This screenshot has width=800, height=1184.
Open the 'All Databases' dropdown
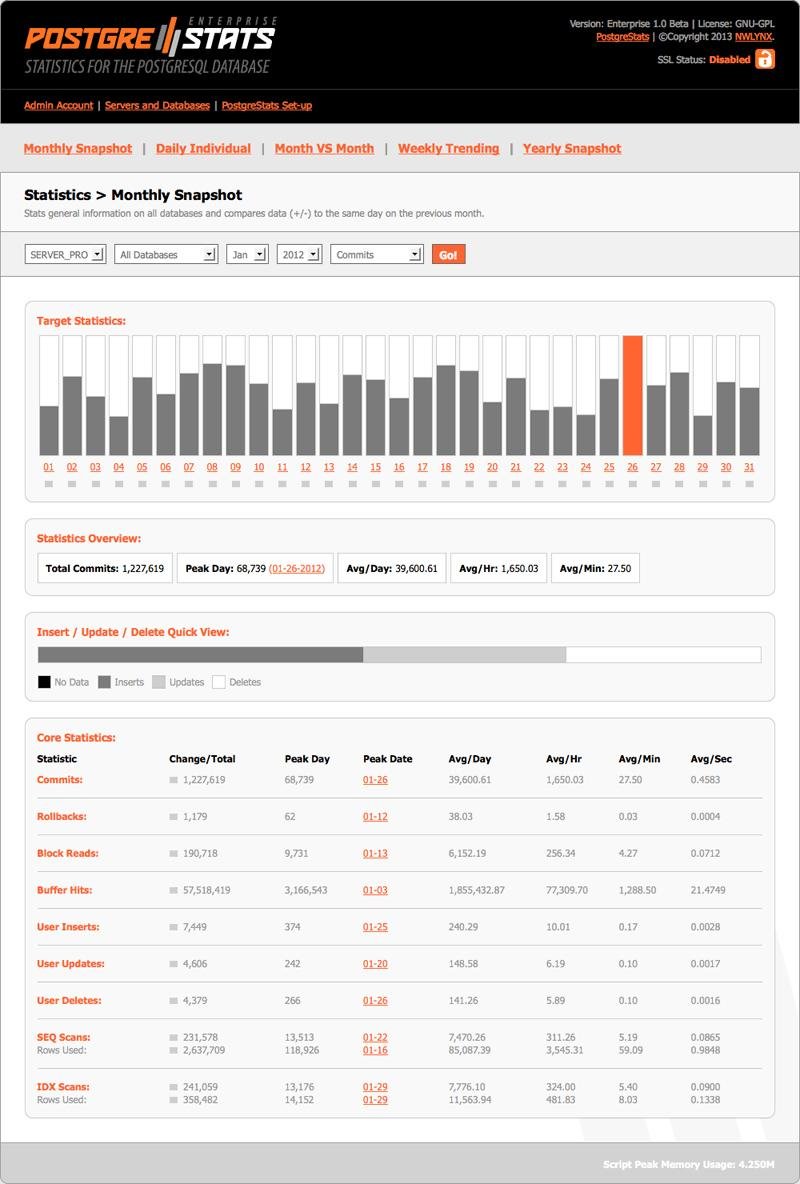[x=167, y=253]
